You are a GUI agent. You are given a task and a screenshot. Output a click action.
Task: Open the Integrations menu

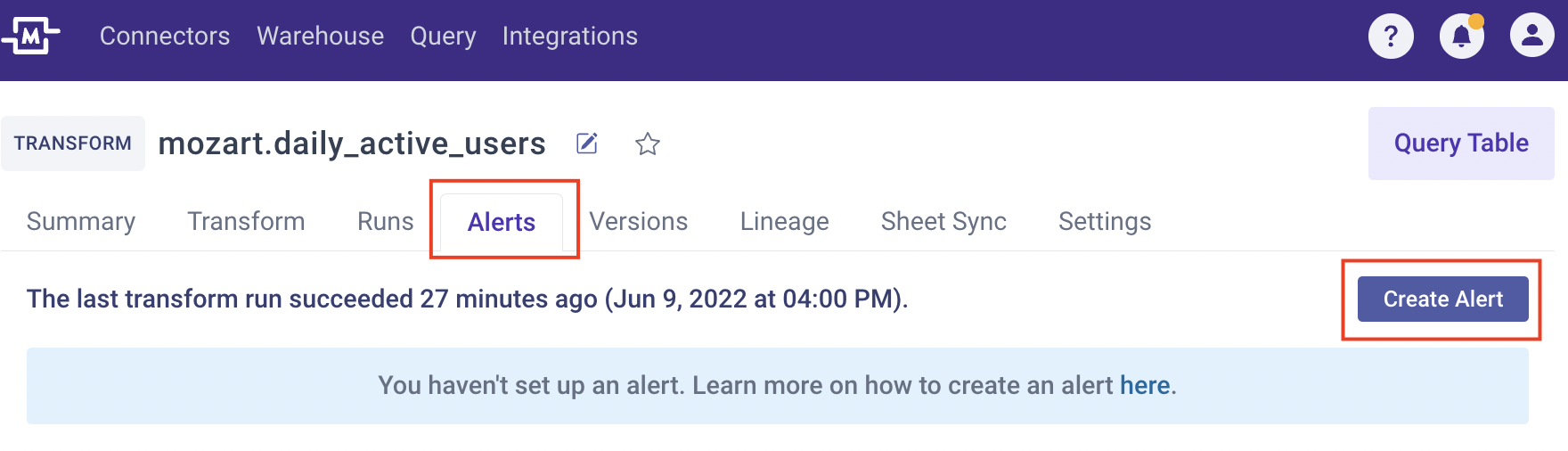(x=570, y=37)
